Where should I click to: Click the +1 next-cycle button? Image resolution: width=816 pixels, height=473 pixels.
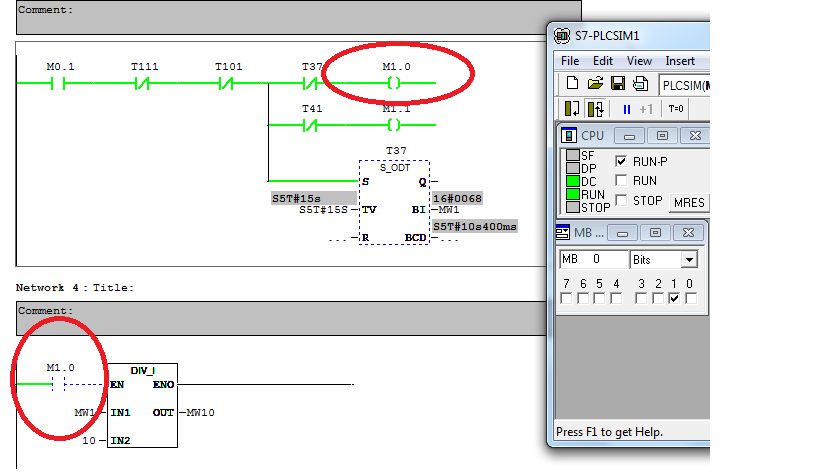646,109
